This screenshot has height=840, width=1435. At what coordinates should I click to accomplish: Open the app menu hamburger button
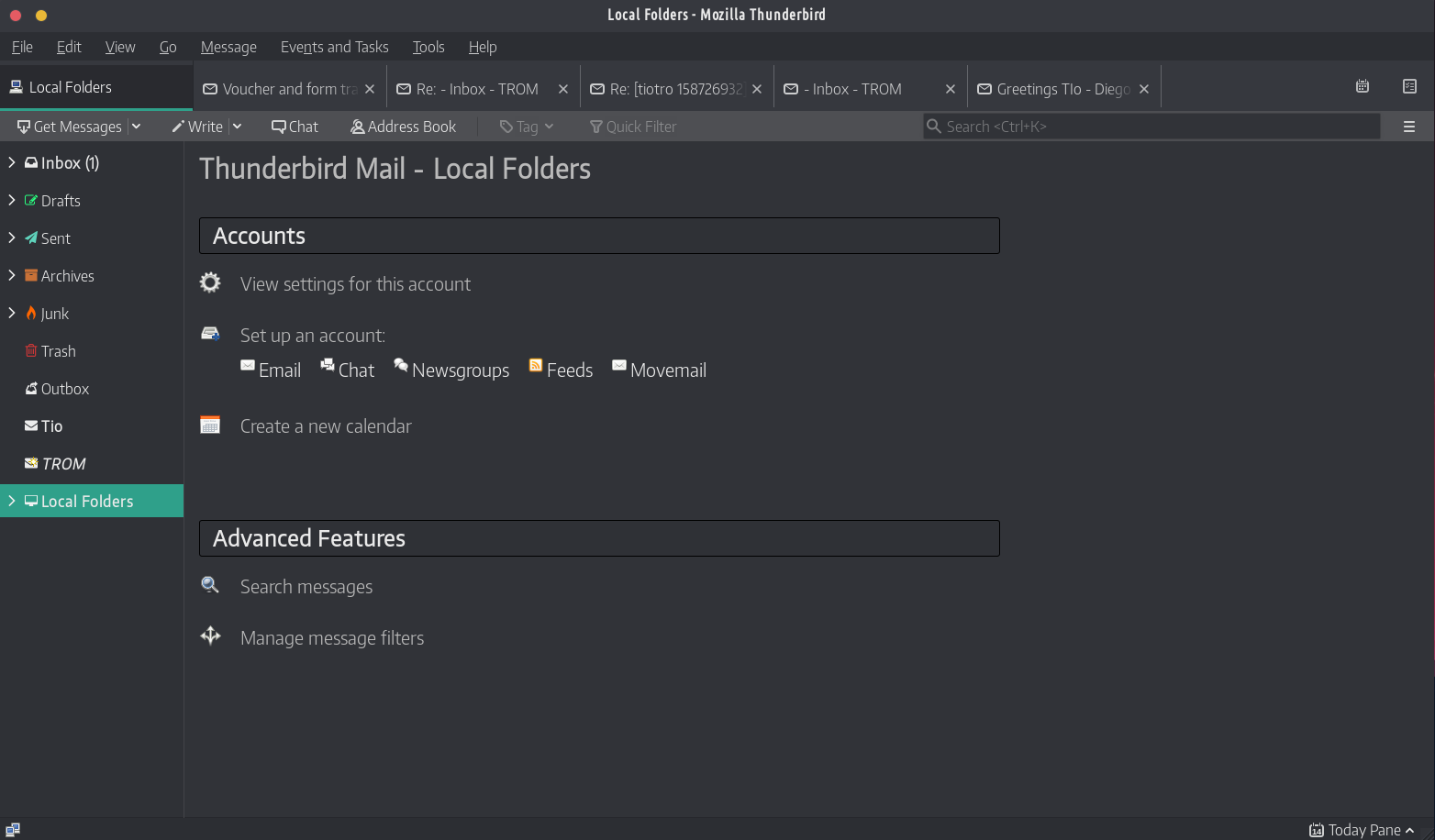click(1409, 127)
